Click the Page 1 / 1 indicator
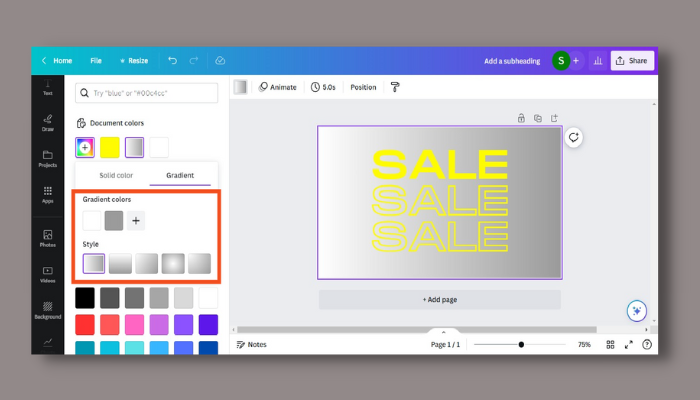This screenshot has width=700, height=400. [x=445, y=345]
